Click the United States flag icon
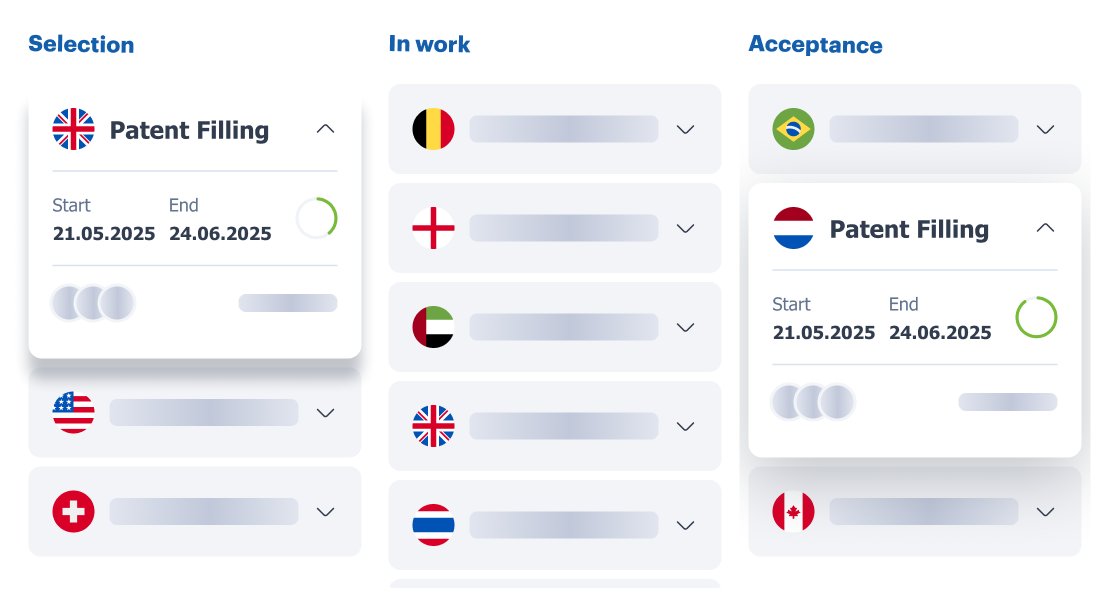 click(x=73, y=412)
